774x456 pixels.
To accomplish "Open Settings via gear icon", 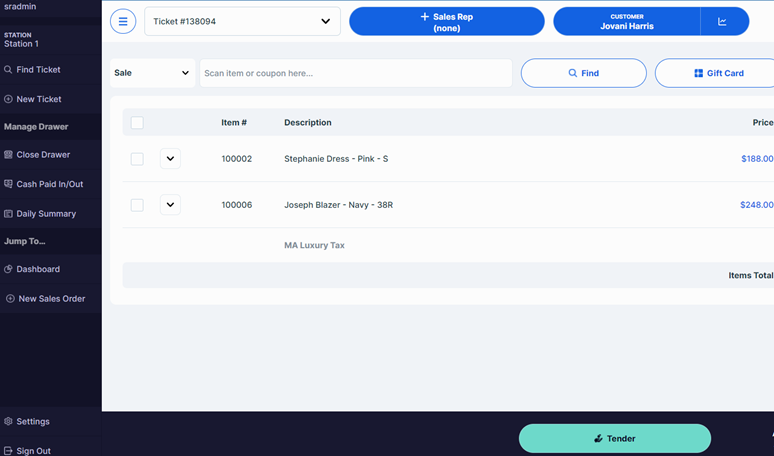I will click(x=9, y=422).
